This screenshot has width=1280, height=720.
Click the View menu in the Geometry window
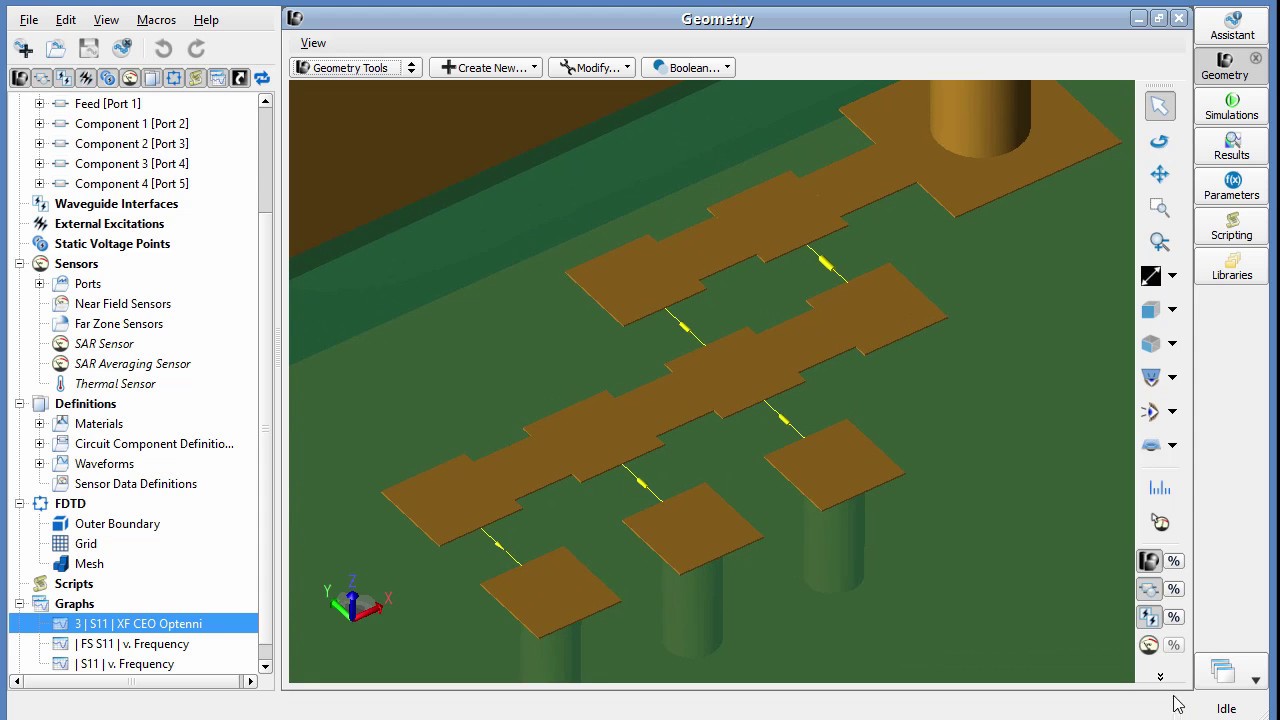pyautogui.click(x=313, y=43)
